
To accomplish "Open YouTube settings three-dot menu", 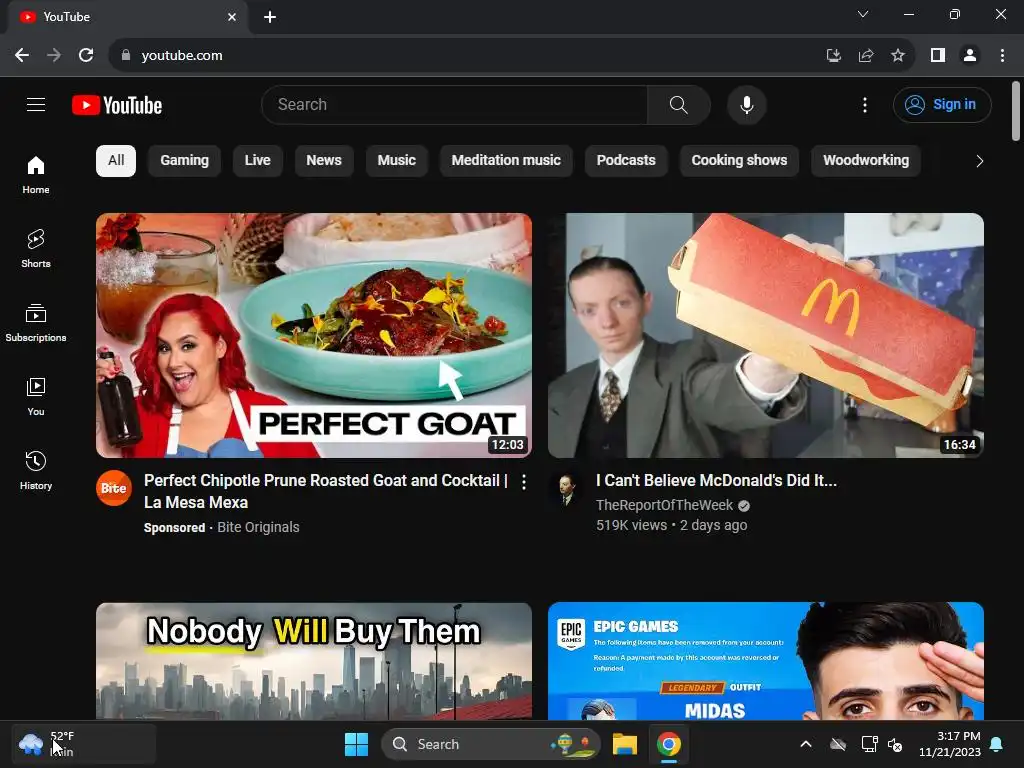I will tap(865, 104).
